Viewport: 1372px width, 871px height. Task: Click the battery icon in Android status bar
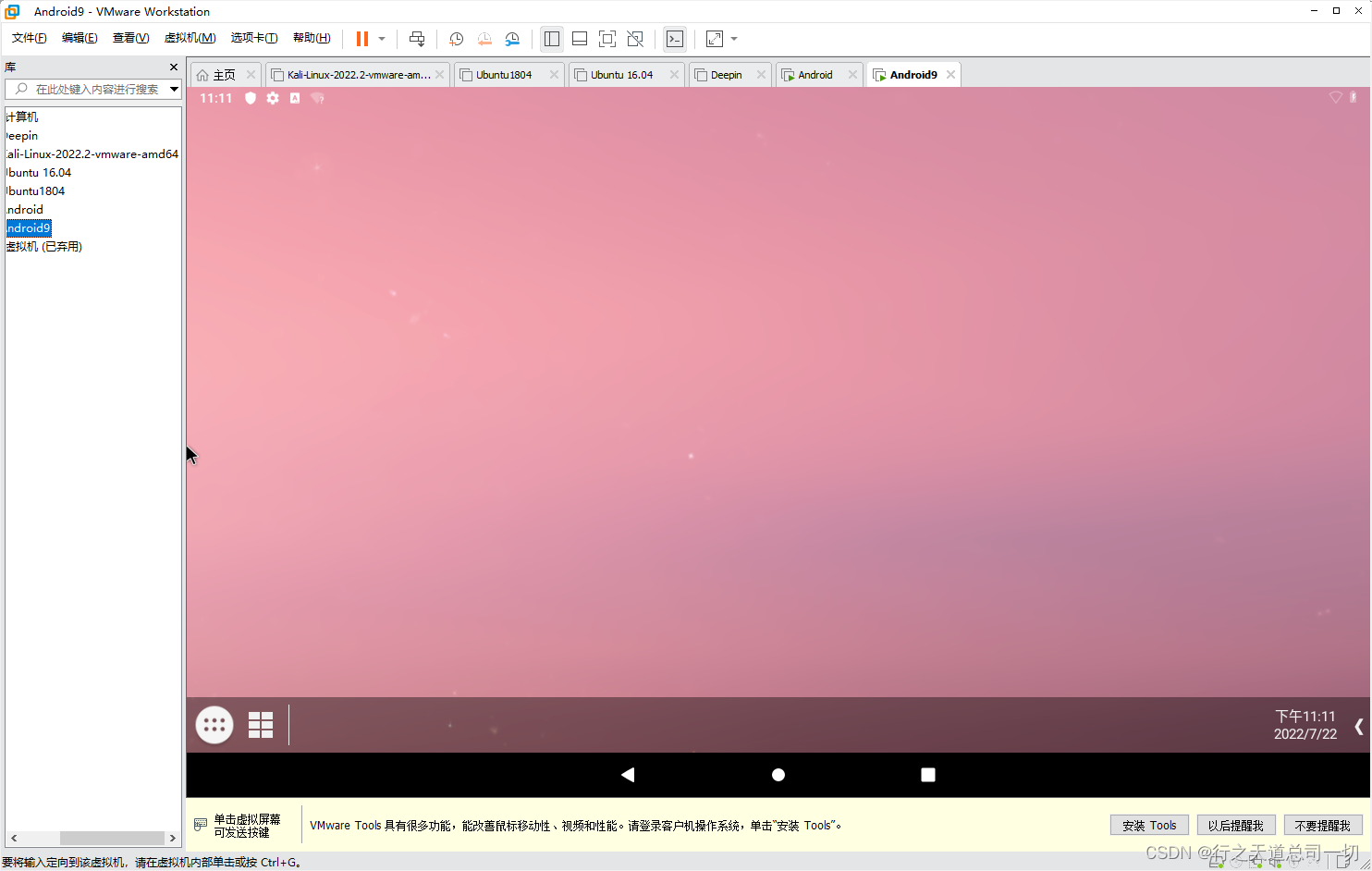click(x=1354, y=97)
